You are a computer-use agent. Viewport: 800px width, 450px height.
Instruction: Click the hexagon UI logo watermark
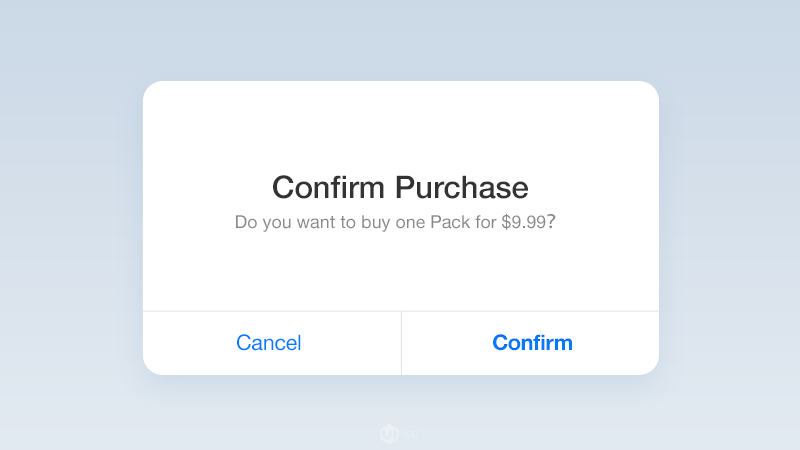point(389,434)
